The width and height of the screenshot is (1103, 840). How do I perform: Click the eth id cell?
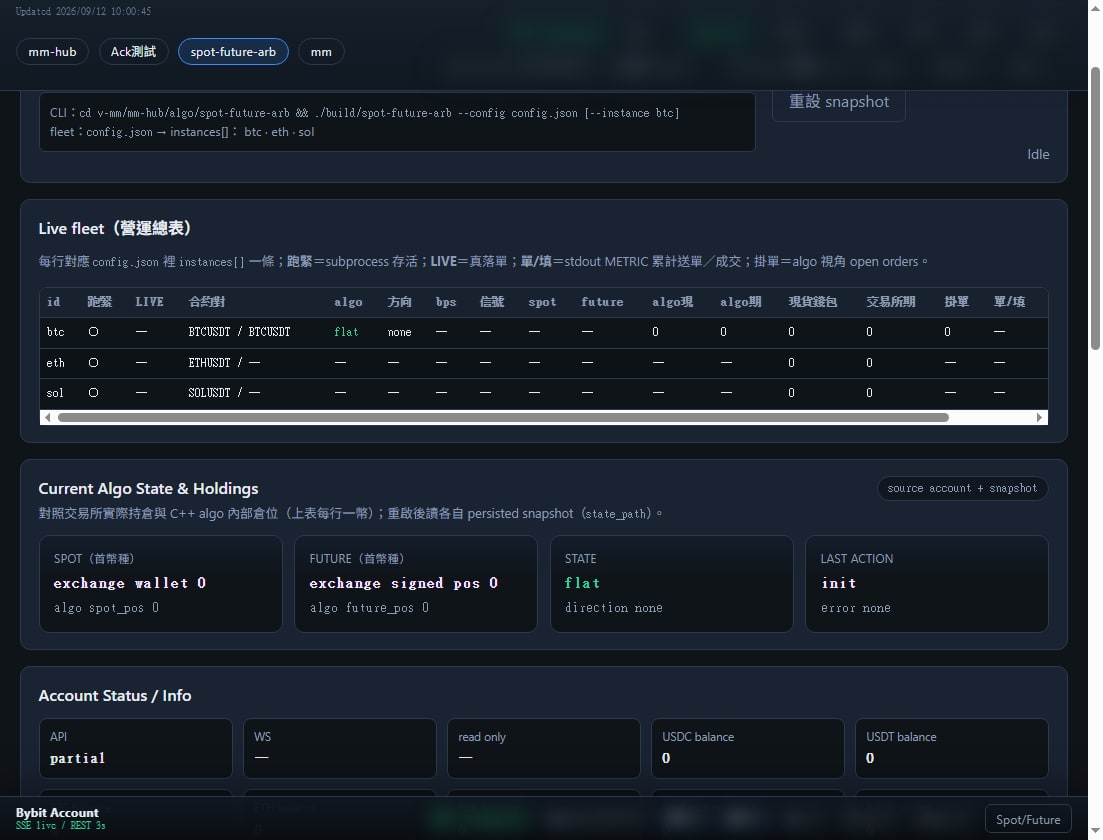[56, 363]
